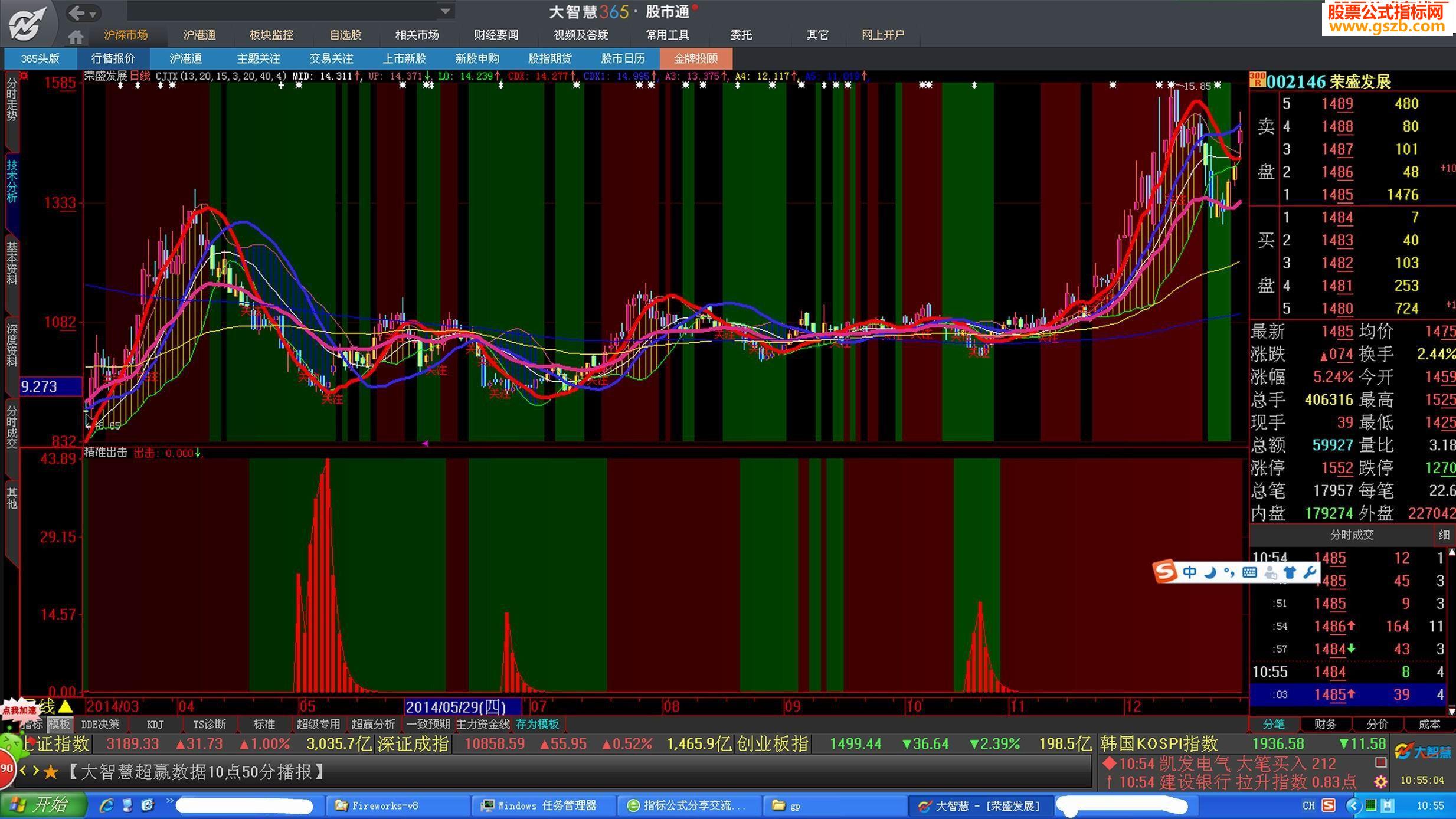This screenshot has height=819, width=1456.
Task: Open the 板块监控 menu
Action: point(271,35)
